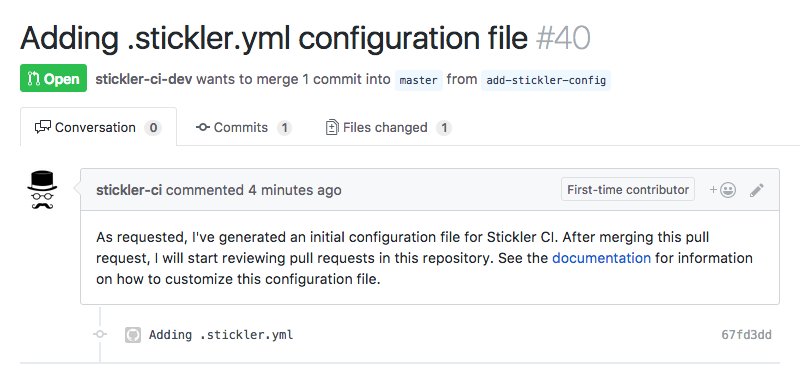Click the pencil edit comment icon

tap(757, 190)
